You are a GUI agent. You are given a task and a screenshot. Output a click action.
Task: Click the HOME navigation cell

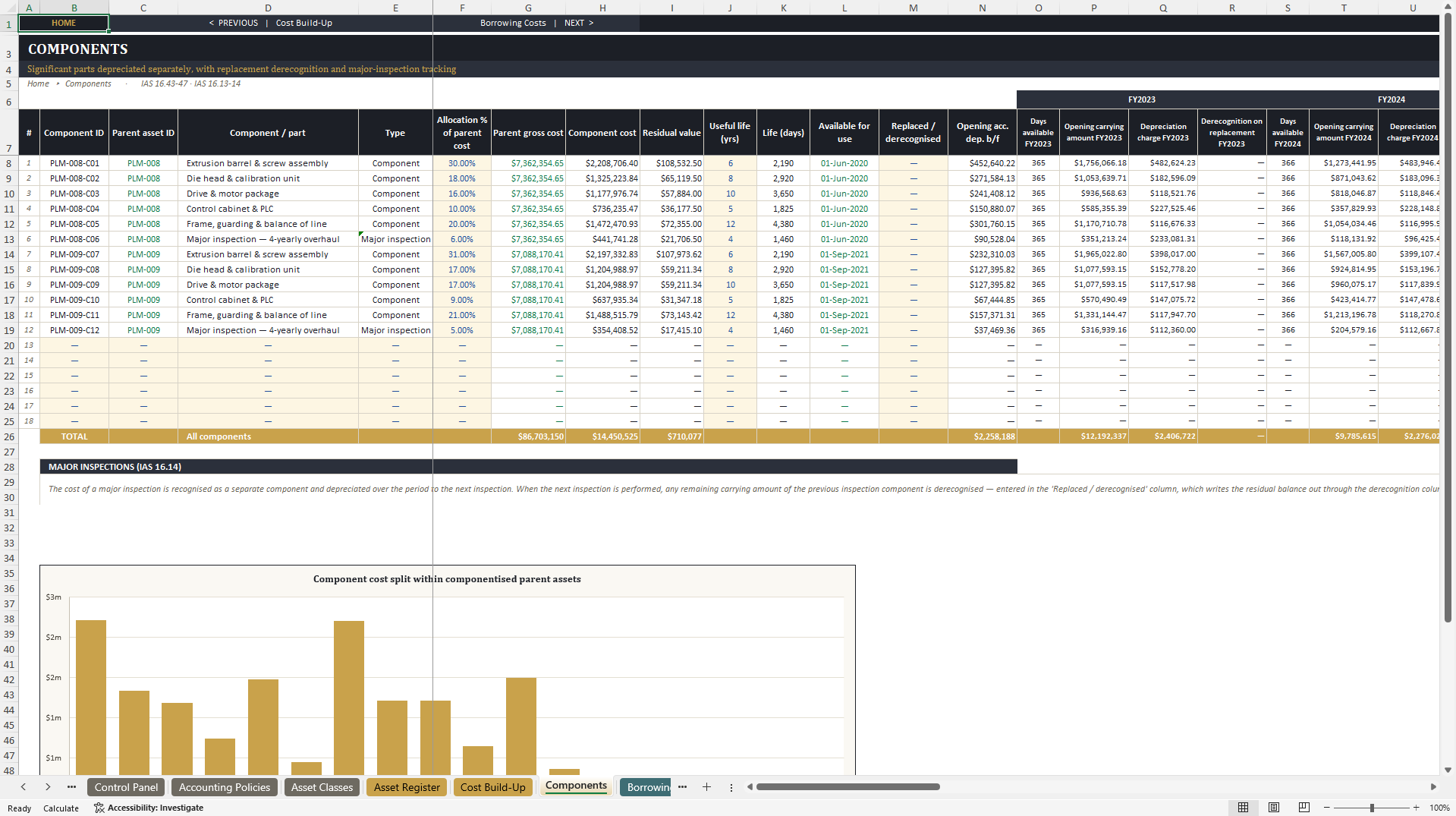point(64,23)
